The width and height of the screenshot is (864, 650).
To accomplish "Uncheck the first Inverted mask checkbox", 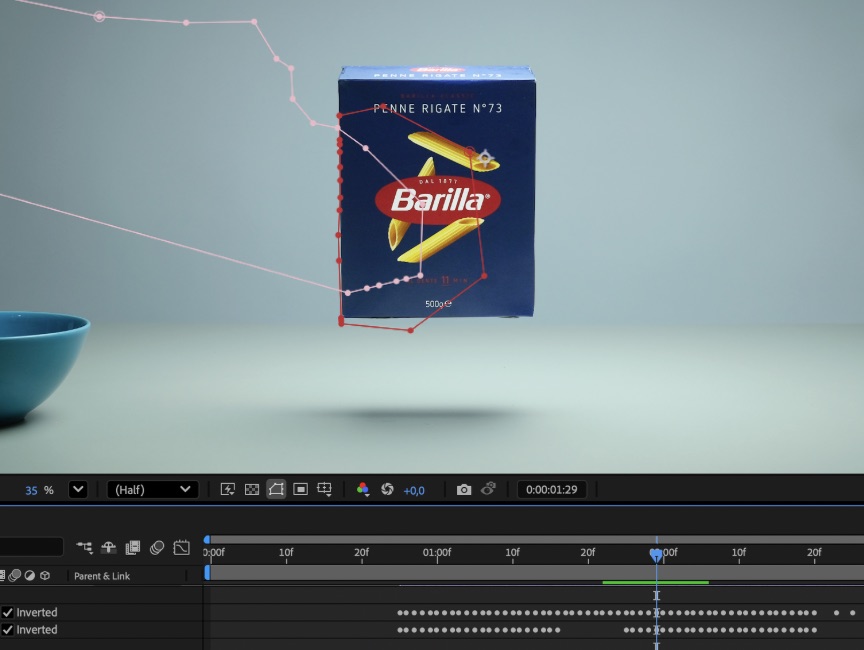I will [8, 612].
